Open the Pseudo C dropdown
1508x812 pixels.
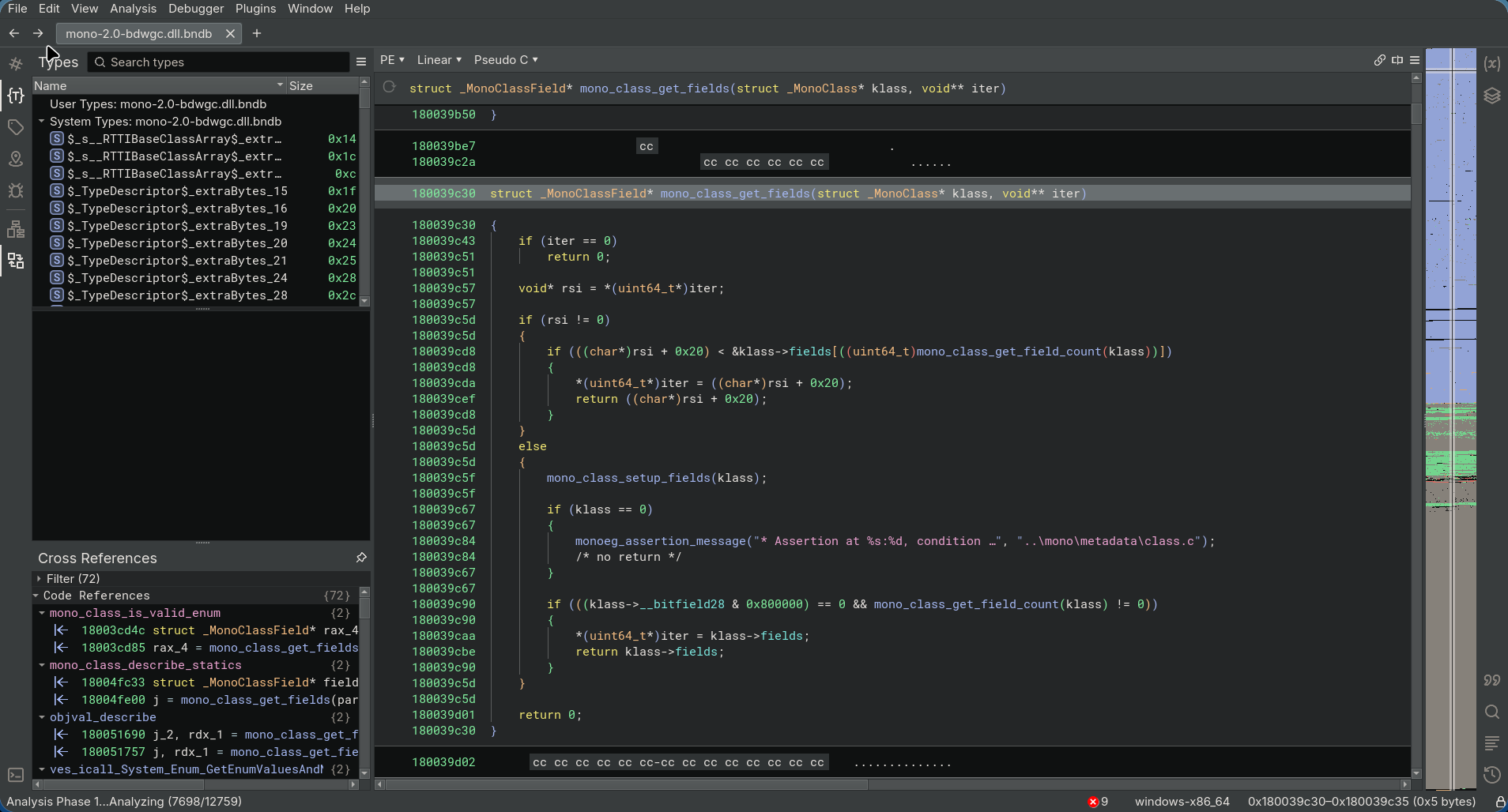pos(506,60)
